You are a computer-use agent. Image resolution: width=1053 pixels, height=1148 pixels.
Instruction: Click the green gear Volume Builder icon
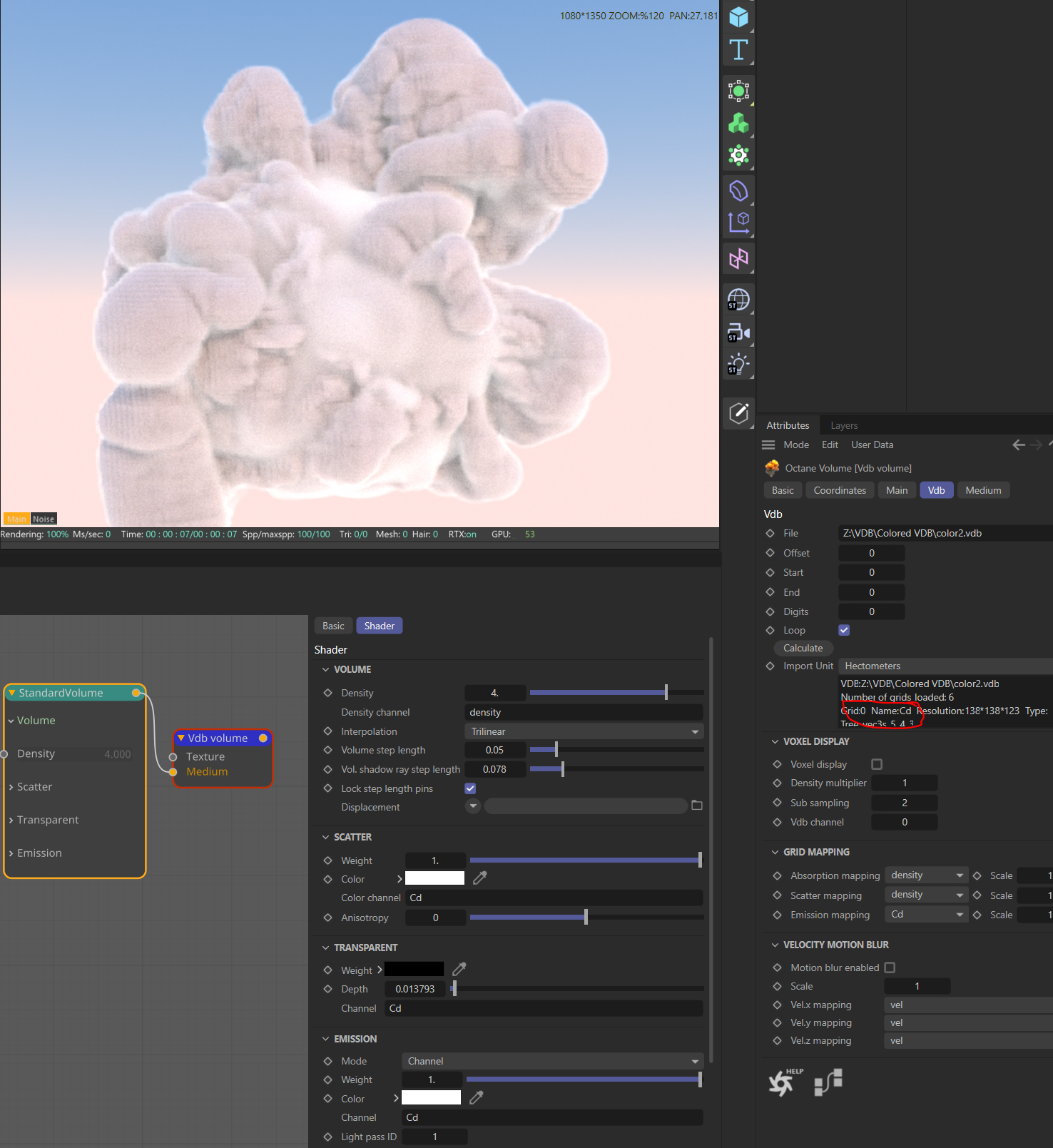[738, 155]
